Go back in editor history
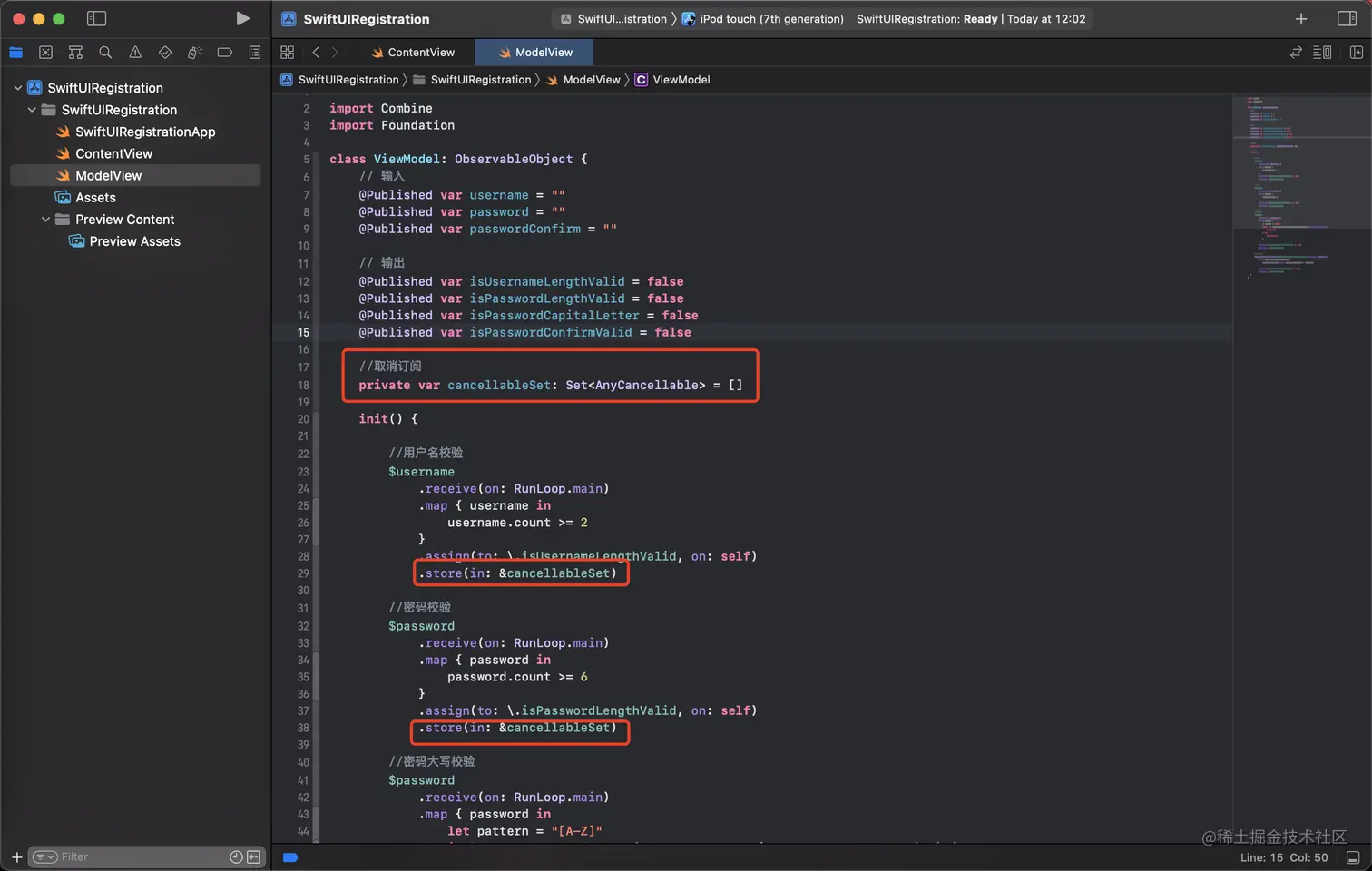This screenshot has width=1372, height=871. pyautogui.click(x=315, y=53)
